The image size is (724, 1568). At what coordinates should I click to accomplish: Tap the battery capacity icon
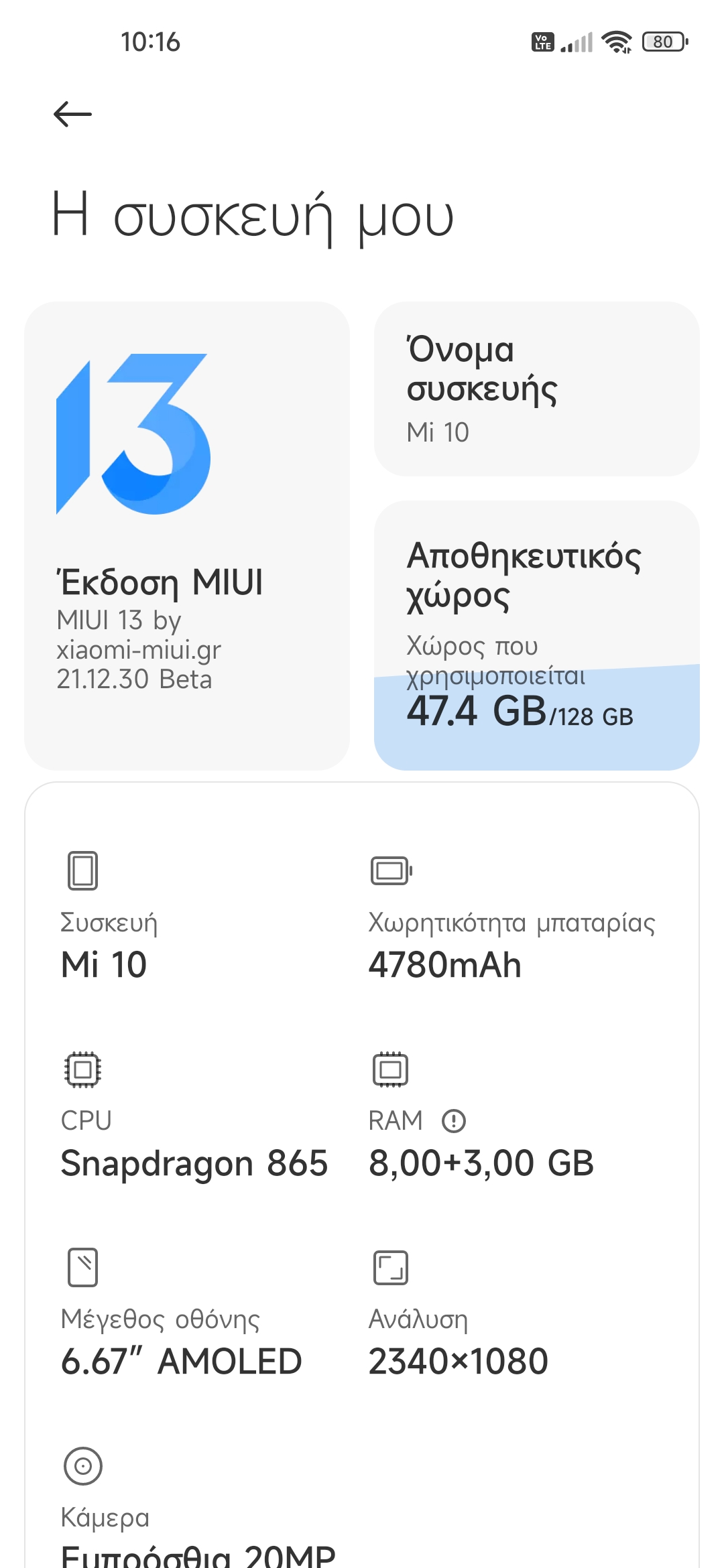point(391,870)
